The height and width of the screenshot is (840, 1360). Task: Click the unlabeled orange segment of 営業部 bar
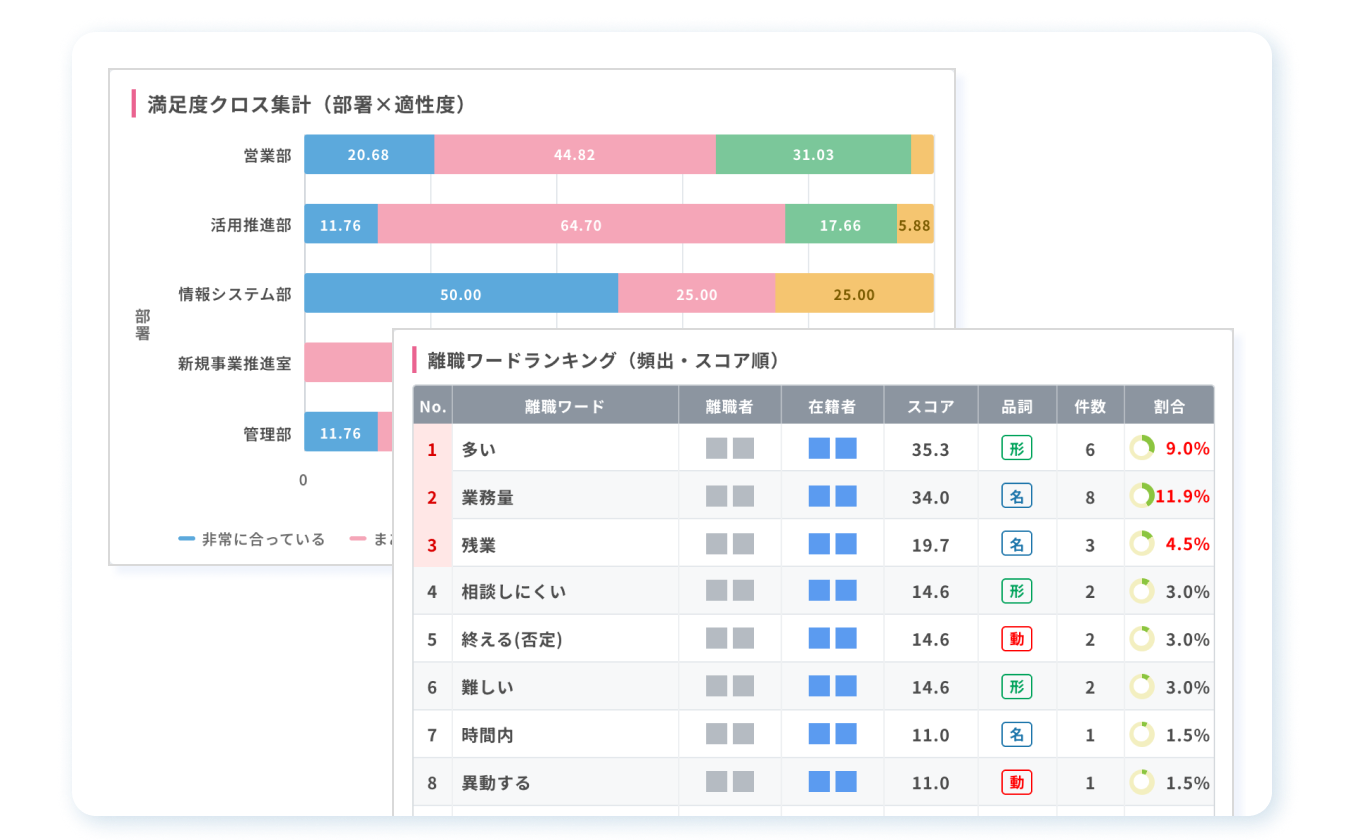(922, 154)
